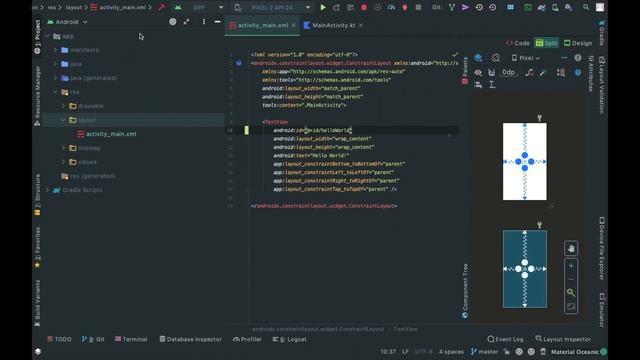Click the Git update project branch icon

(452, 7)
